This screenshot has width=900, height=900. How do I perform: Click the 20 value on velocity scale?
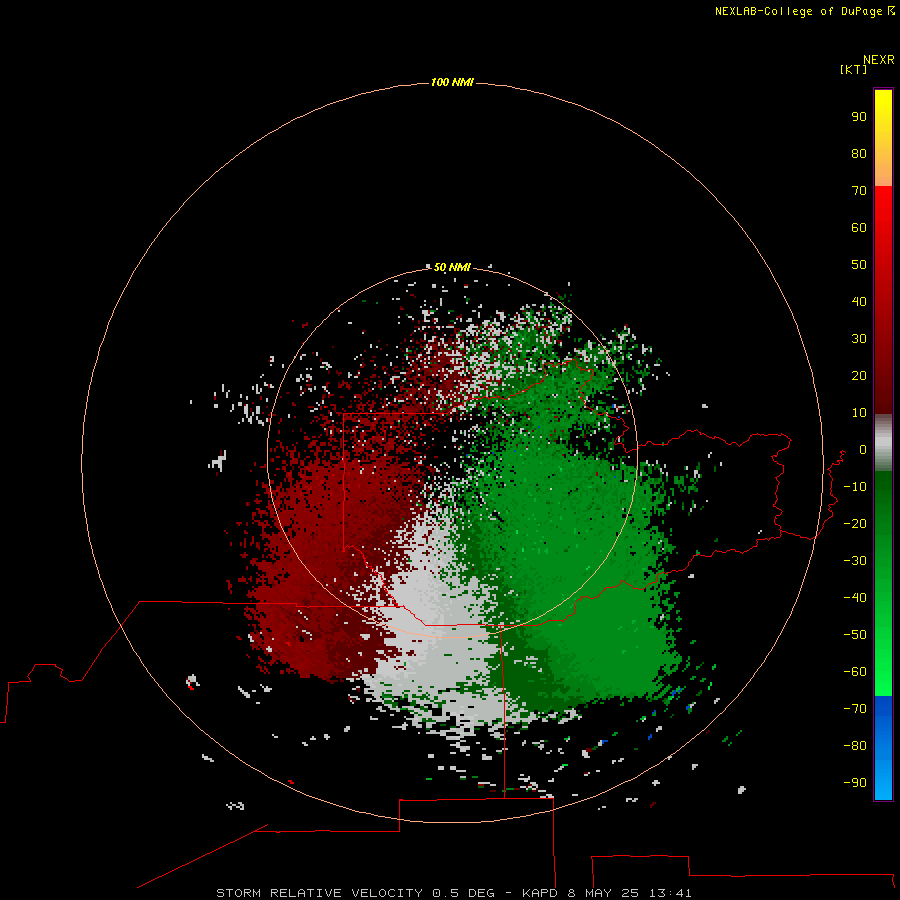click(859, 375)
